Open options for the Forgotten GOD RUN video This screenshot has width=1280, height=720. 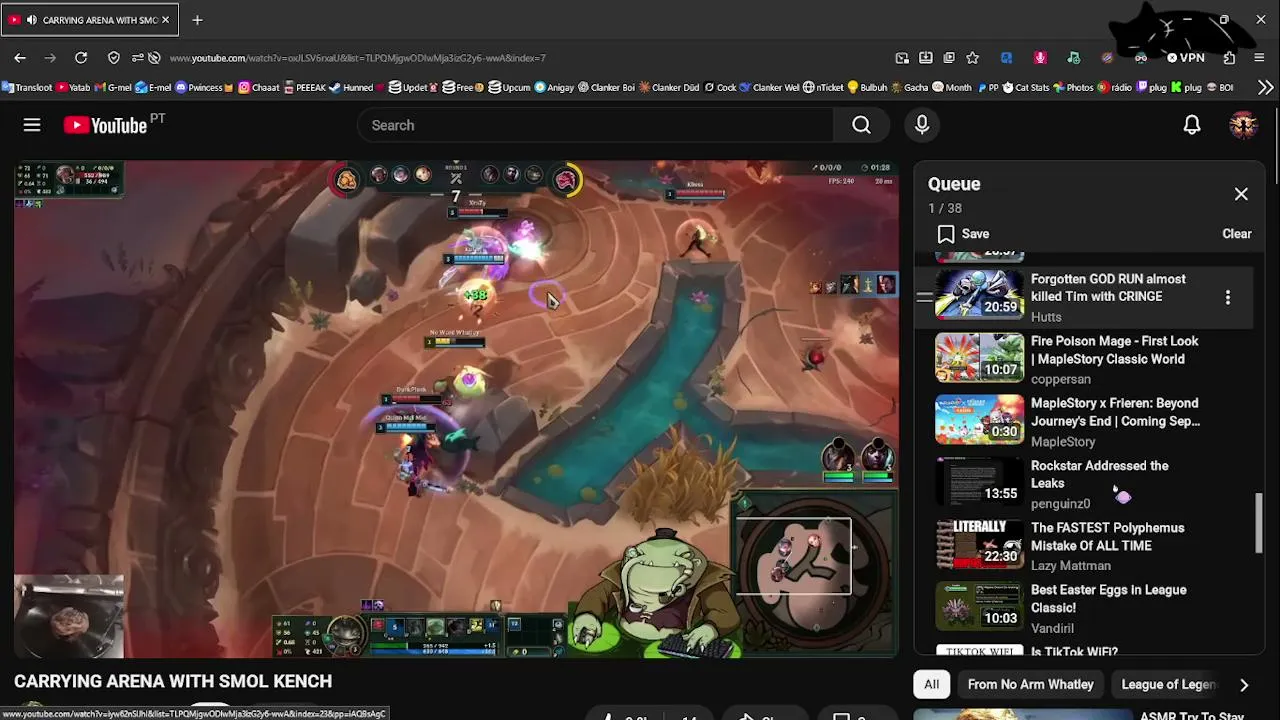(x=1228, y=297)
